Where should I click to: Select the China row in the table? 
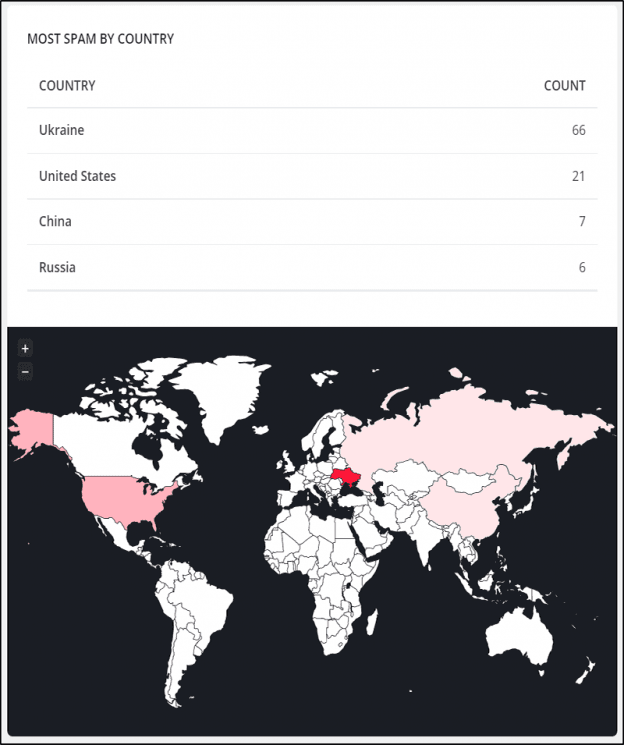(312, 222)
